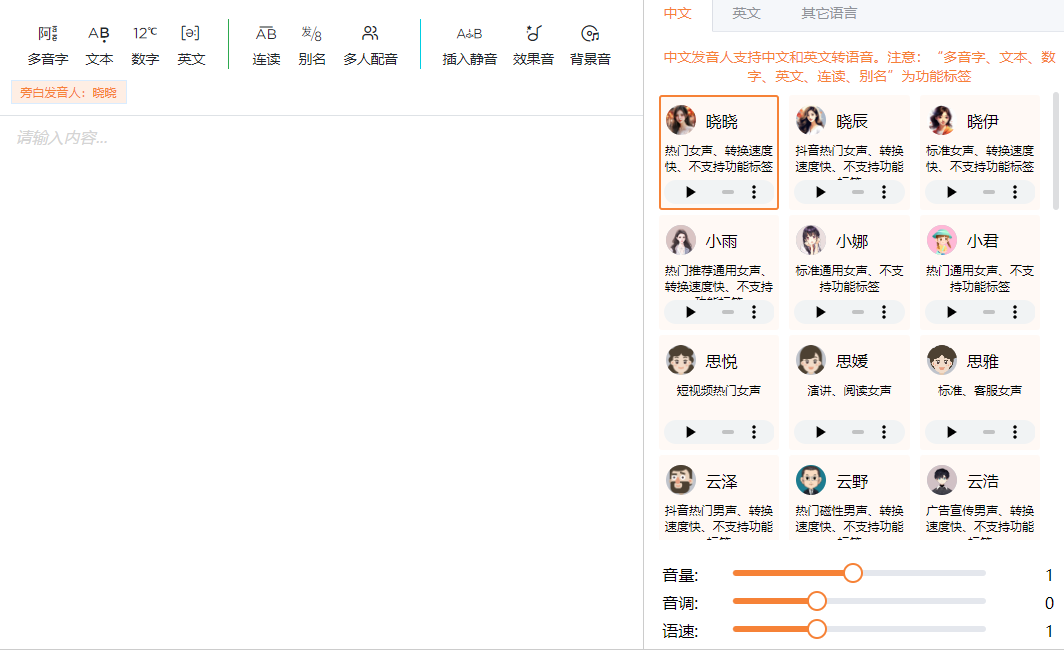Open more options for 小君 voice

pyautogui.click(x=1015, y=312)
